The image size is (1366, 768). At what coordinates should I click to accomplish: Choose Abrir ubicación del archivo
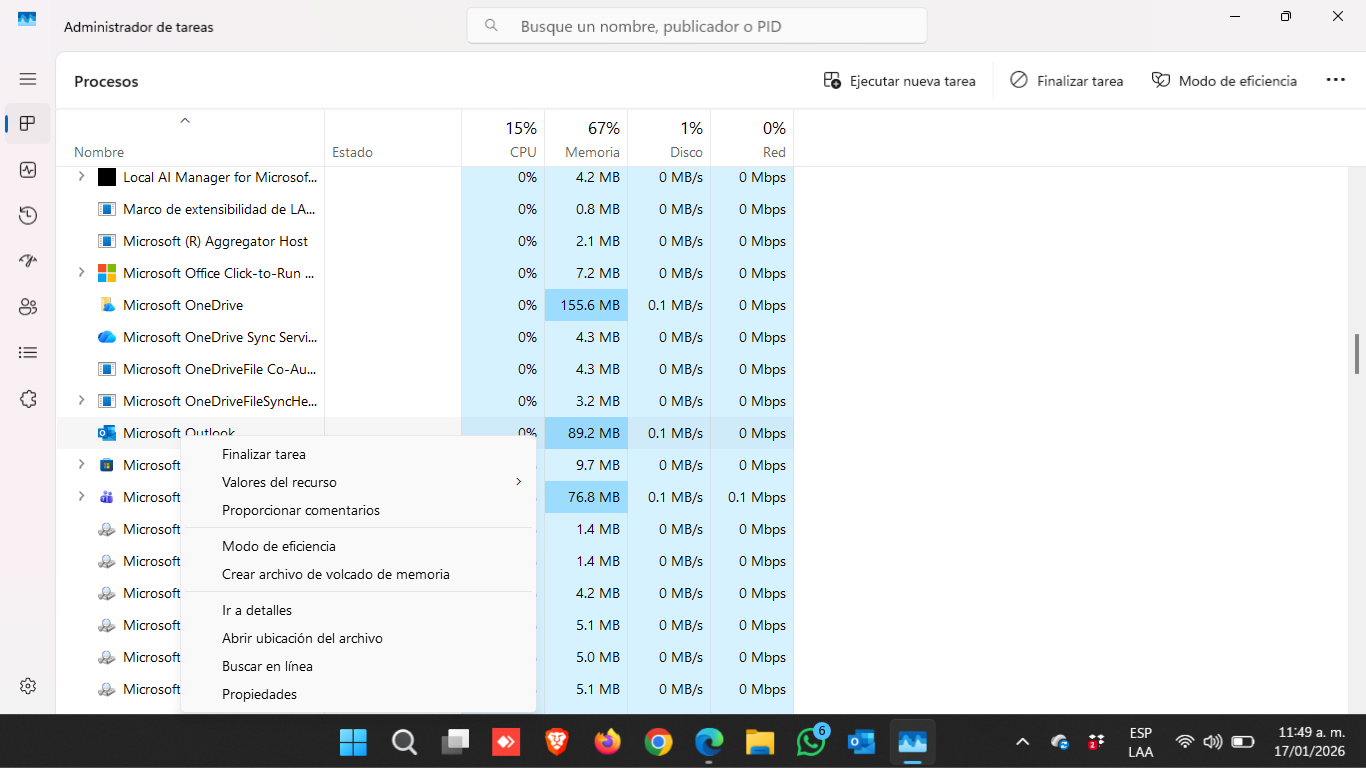coord(302,638)
